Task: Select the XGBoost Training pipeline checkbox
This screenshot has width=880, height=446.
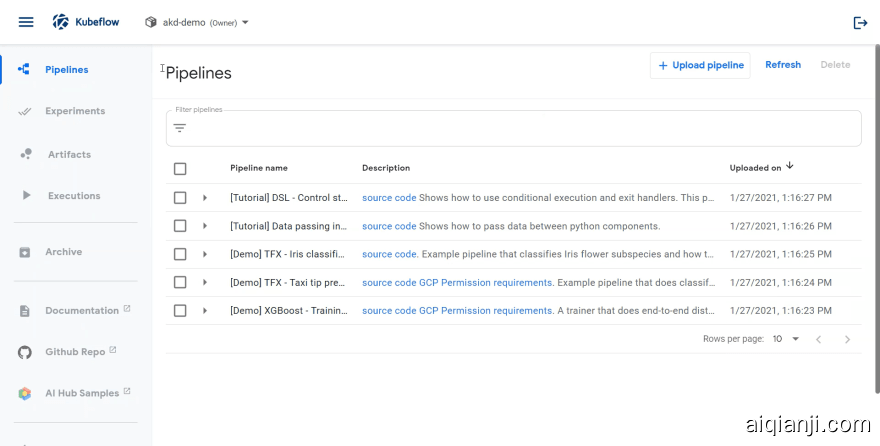Action: coord(180,311)
